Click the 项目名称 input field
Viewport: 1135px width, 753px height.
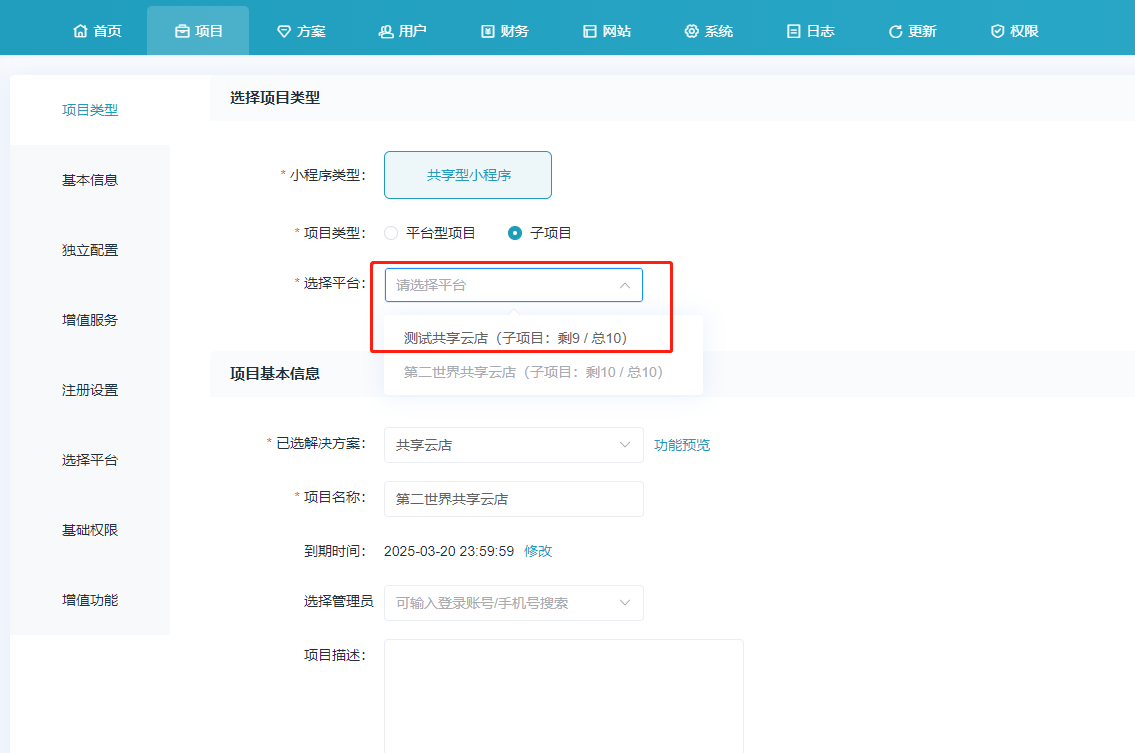513,499
